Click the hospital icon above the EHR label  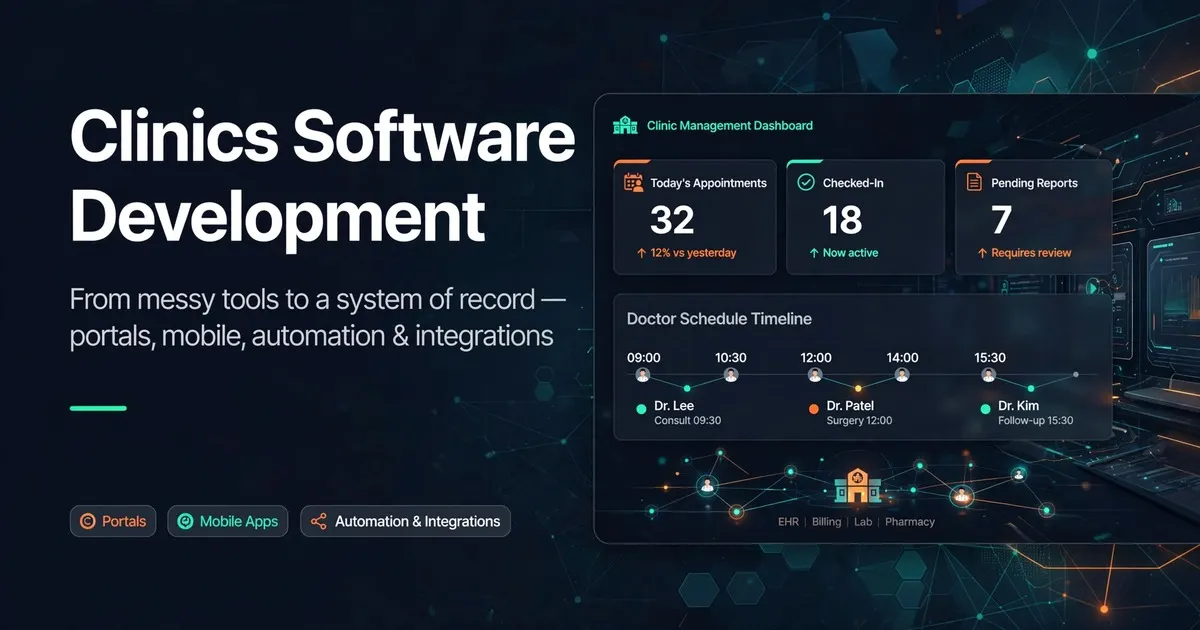pos(856,487)
